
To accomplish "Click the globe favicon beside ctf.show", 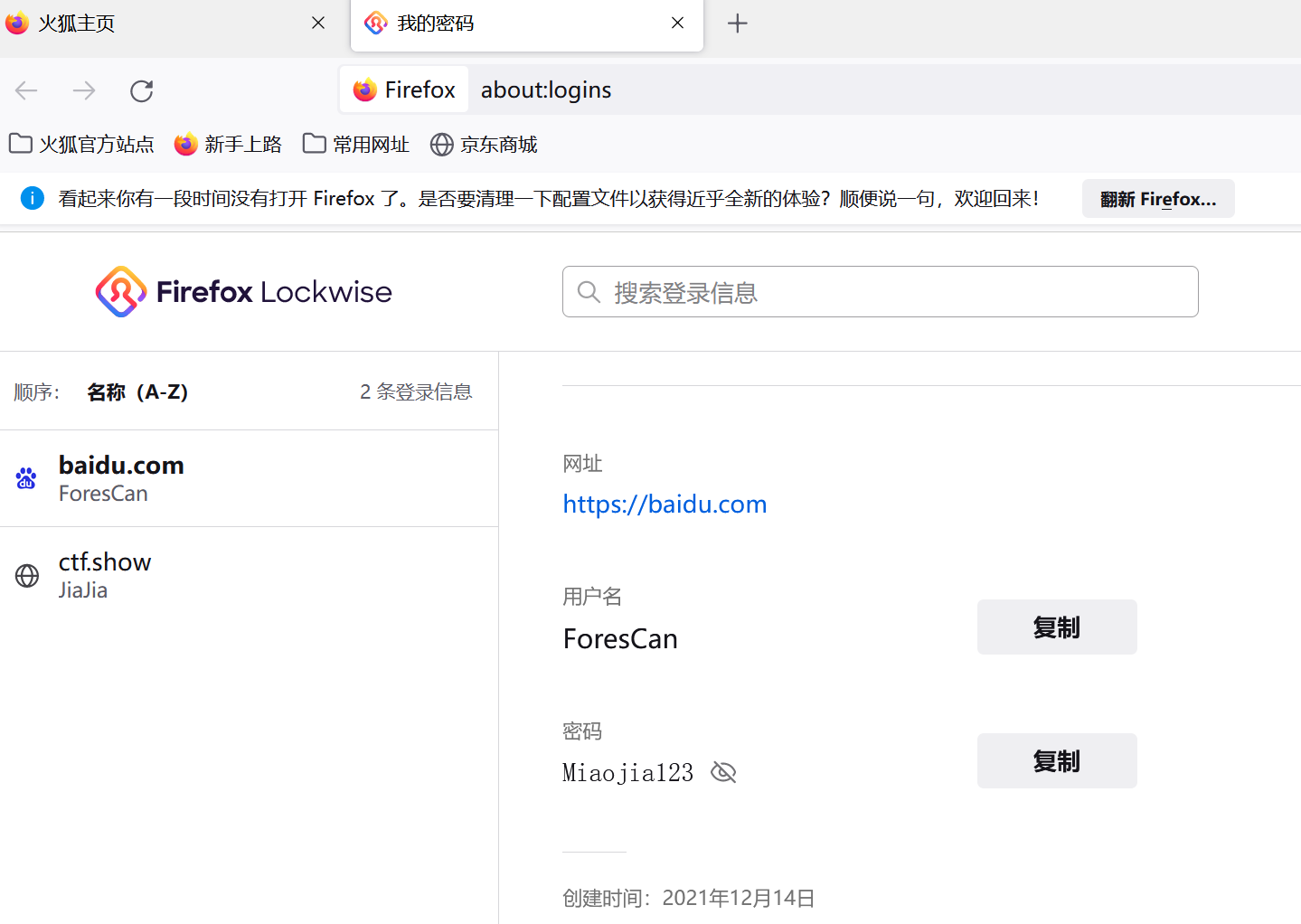I will pos(27,576).
